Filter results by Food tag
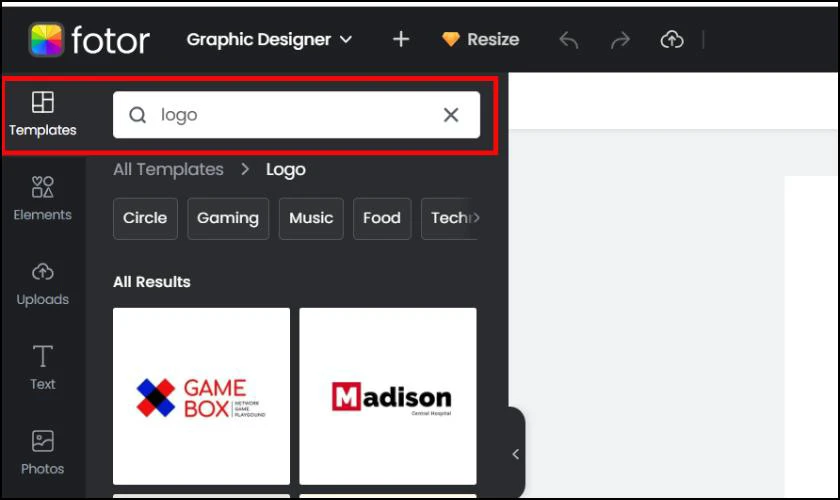 click(x=382, y=218)
